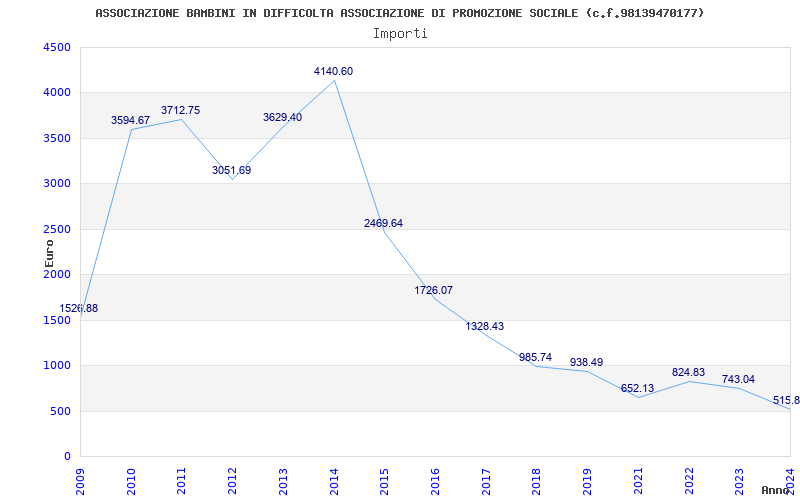Click the x-axis year label 2013
The width and height of the screenshot is (800, 500).
tap(283, 482)
